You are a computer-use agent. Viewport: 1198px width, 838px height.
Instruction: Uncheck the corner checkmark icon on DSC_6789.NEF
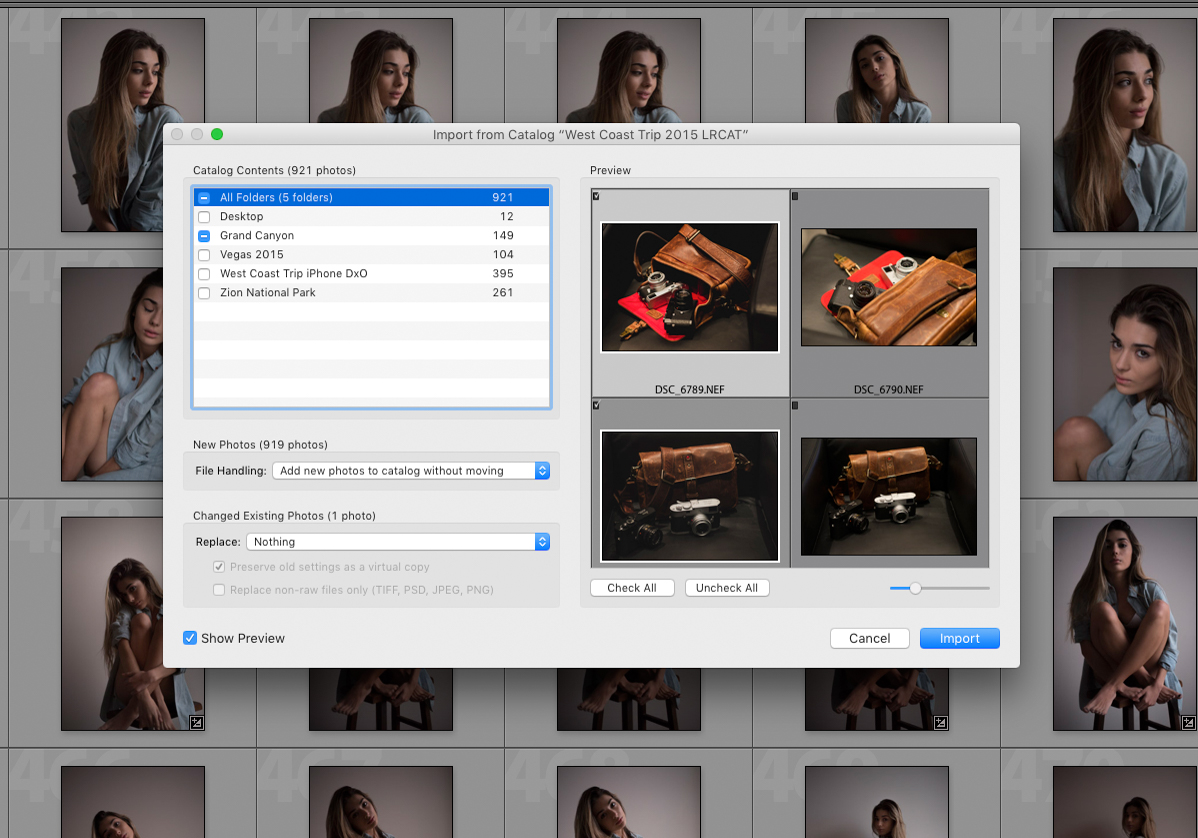click(596, 196)
